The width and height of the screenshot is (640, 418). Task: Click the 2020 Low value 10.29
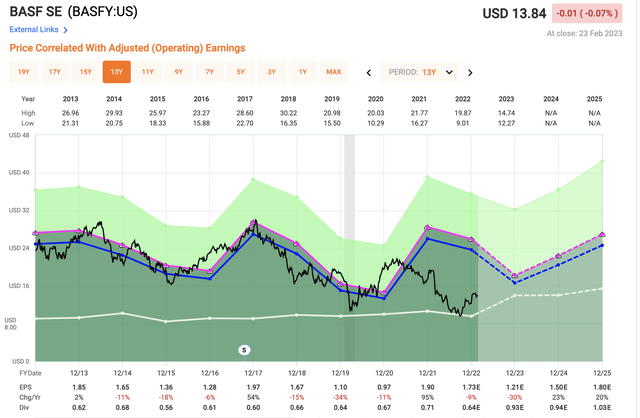[376, 123]
